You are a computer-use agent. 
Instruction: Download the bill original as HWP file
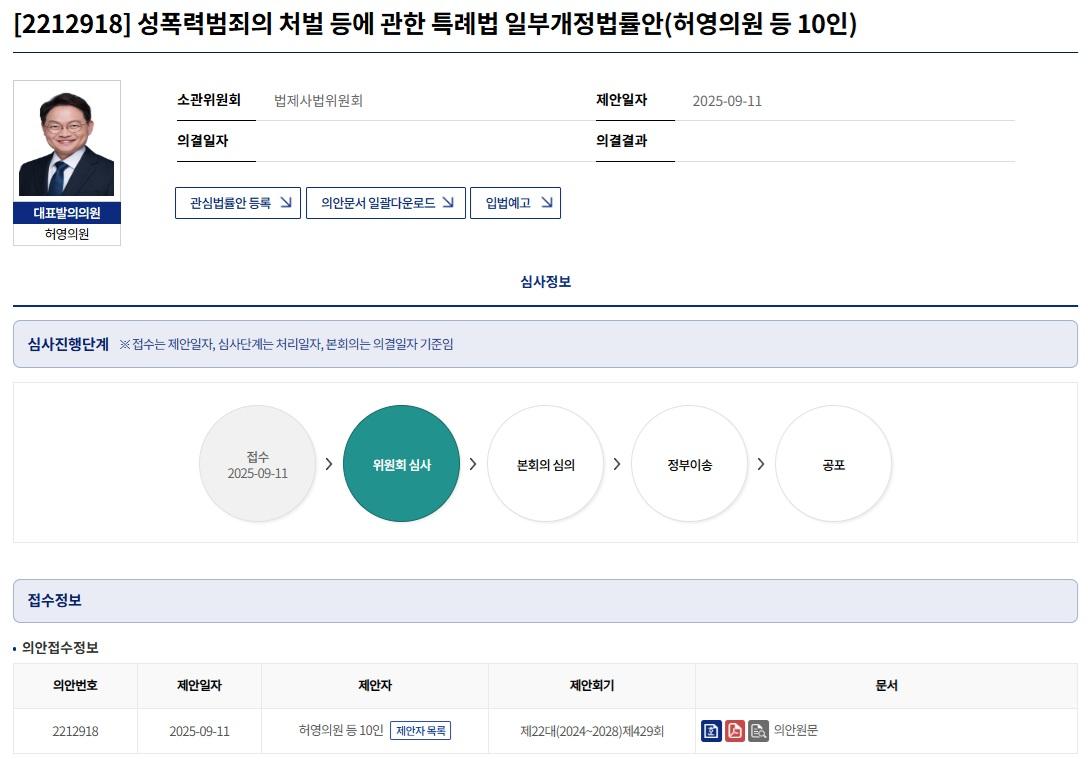711,731
